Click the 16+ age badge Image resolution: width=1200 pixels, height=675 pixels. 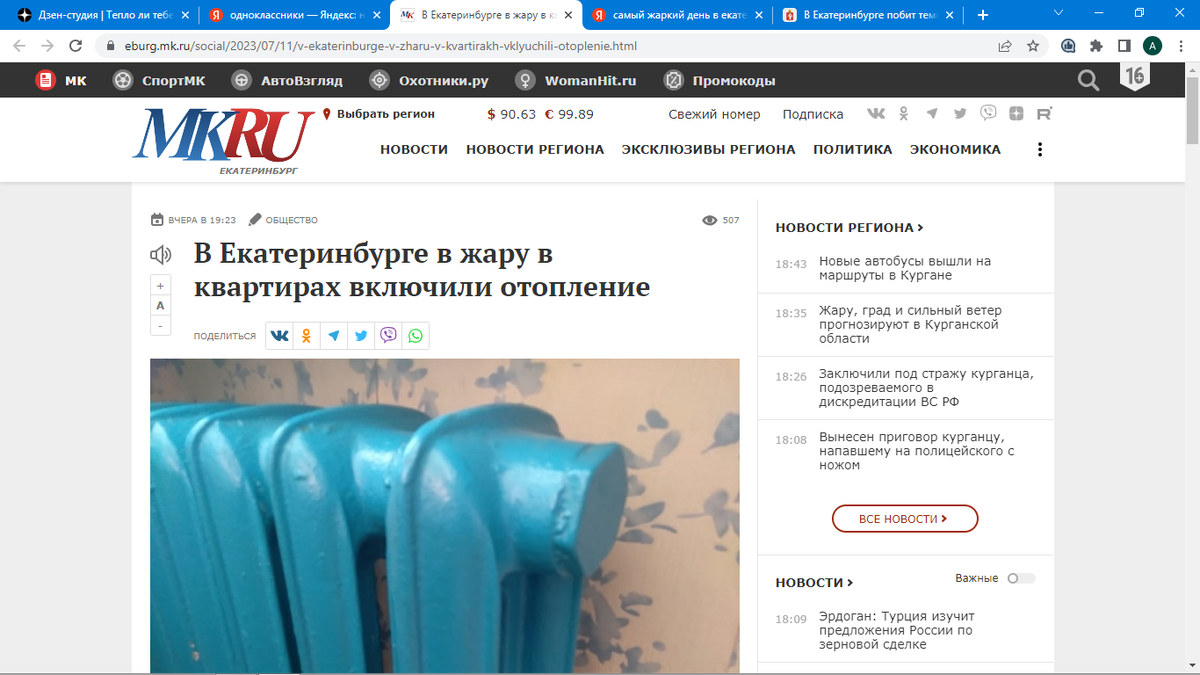1134,77
